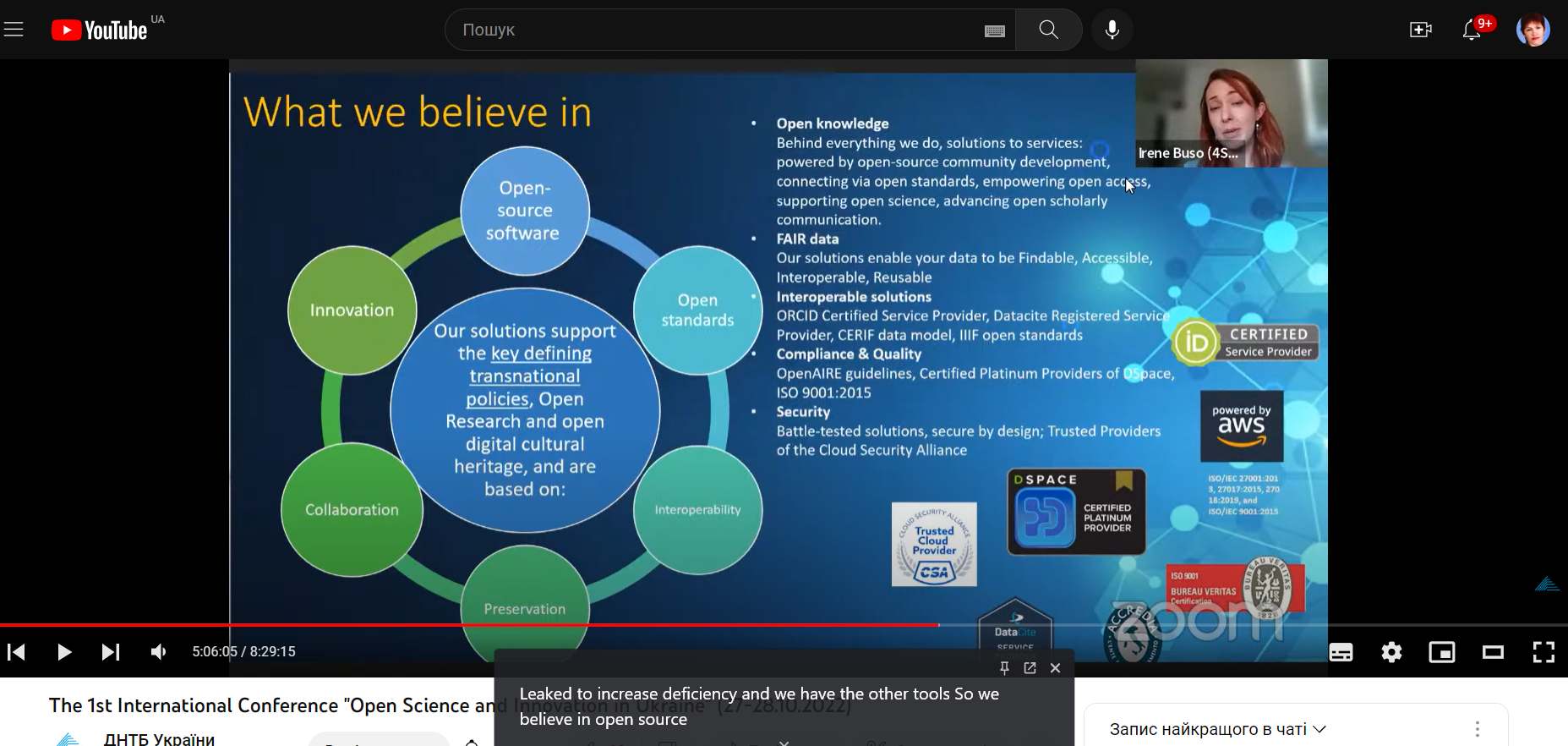The image size is (1568, 746).
Task: Click the ДНТБ України channel logo
Action: 68,739
